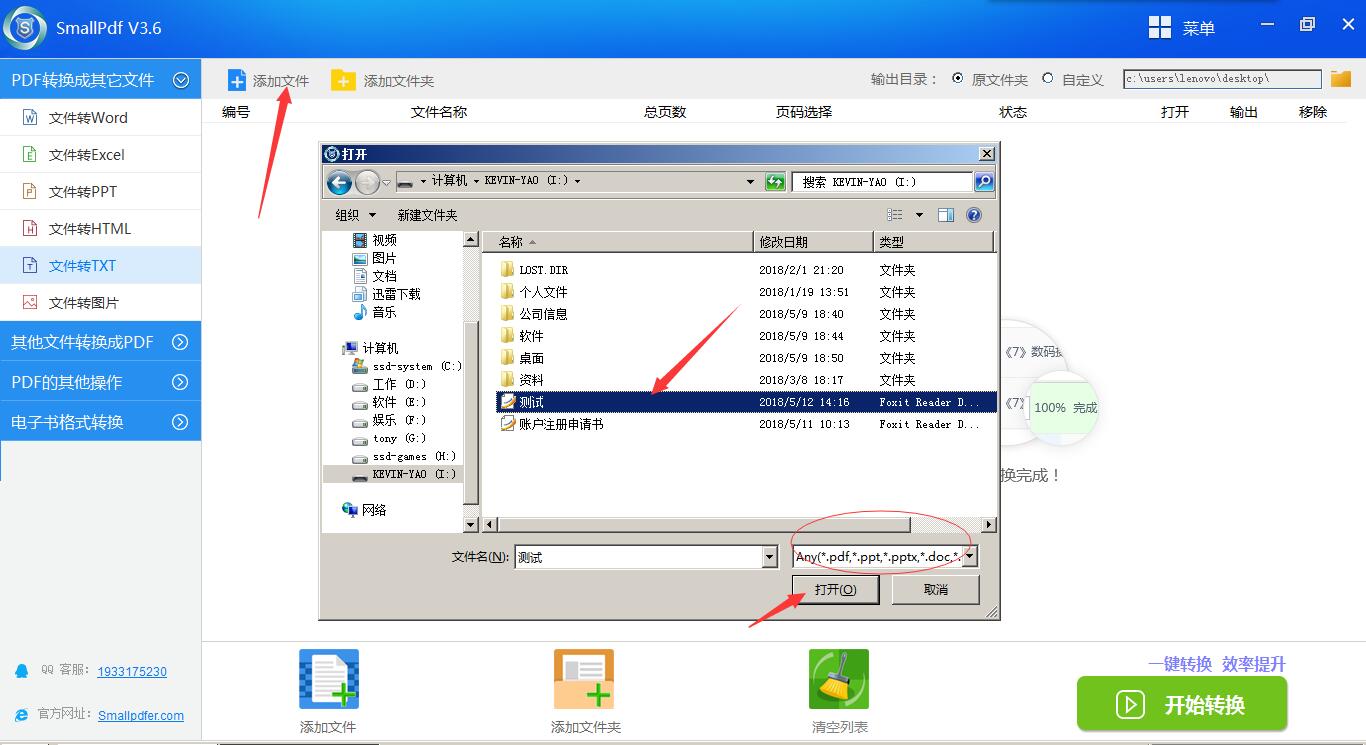The image size is (1366, 745).
Task: Select the 个人文件 folder
Action: (x=534, y=292)
